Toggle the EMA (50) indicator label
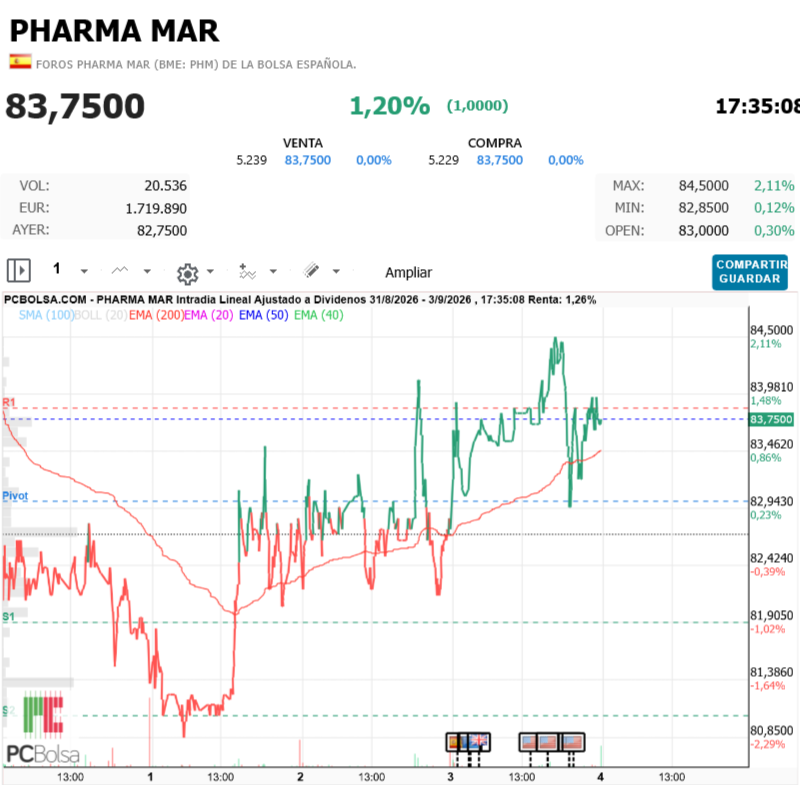The height and width of the screenshot is (785, 800). 263,315
